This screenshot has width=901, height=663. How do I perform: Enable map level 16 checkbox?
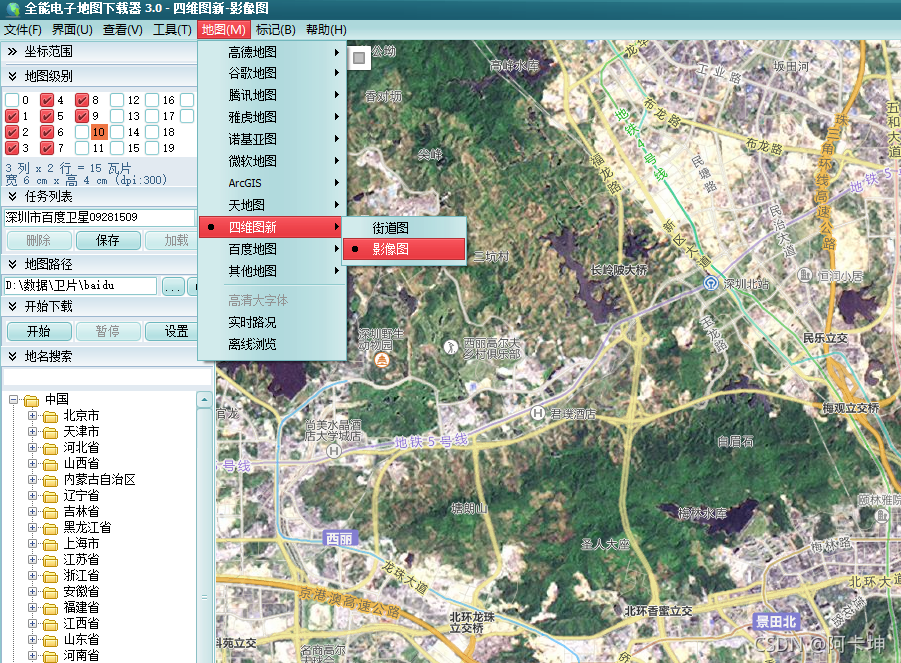tap(152, 100)
